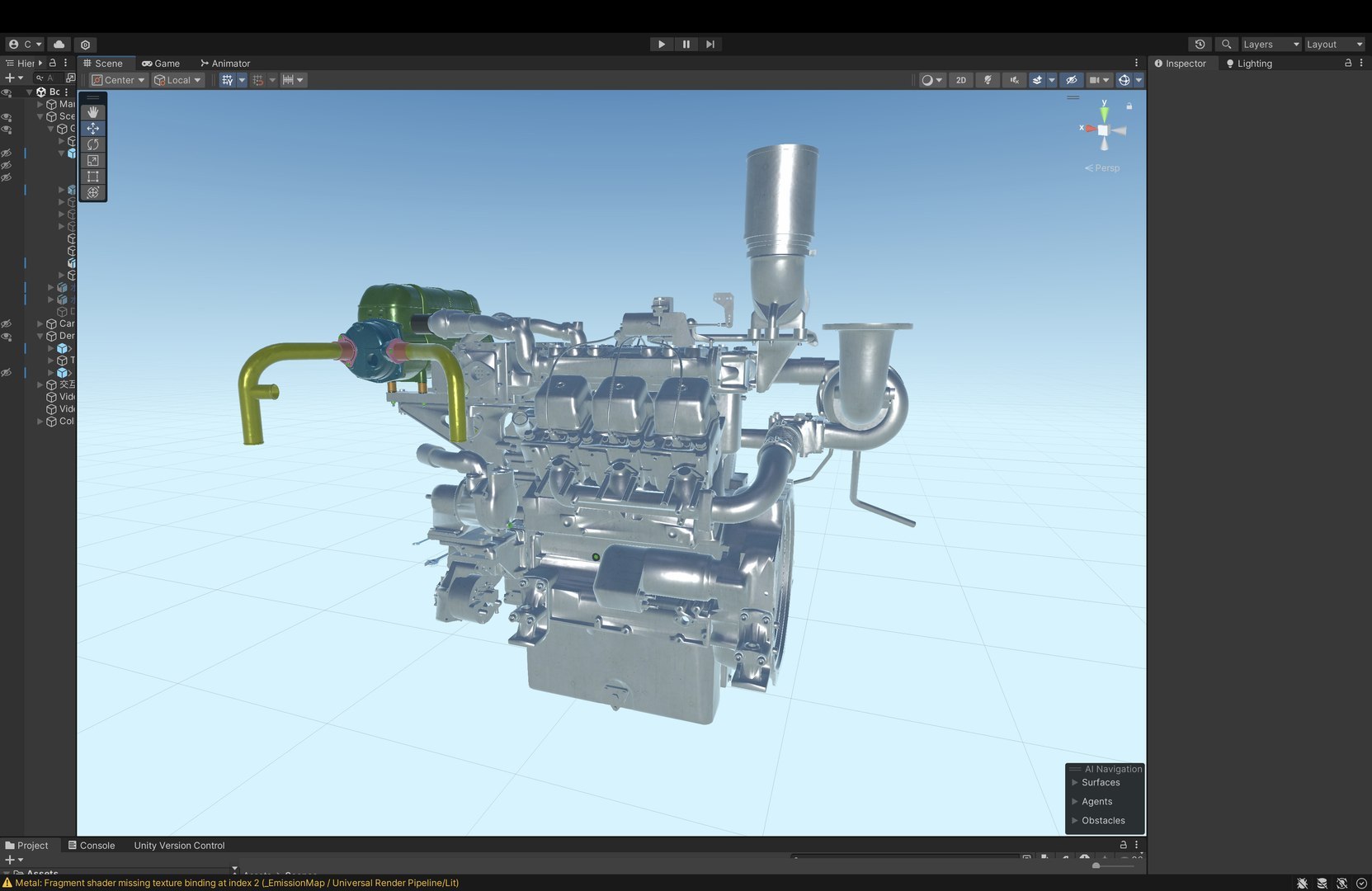This screenshot has width=1372, height=891.
Task: Start Play mode
Action: coord(661,45)
